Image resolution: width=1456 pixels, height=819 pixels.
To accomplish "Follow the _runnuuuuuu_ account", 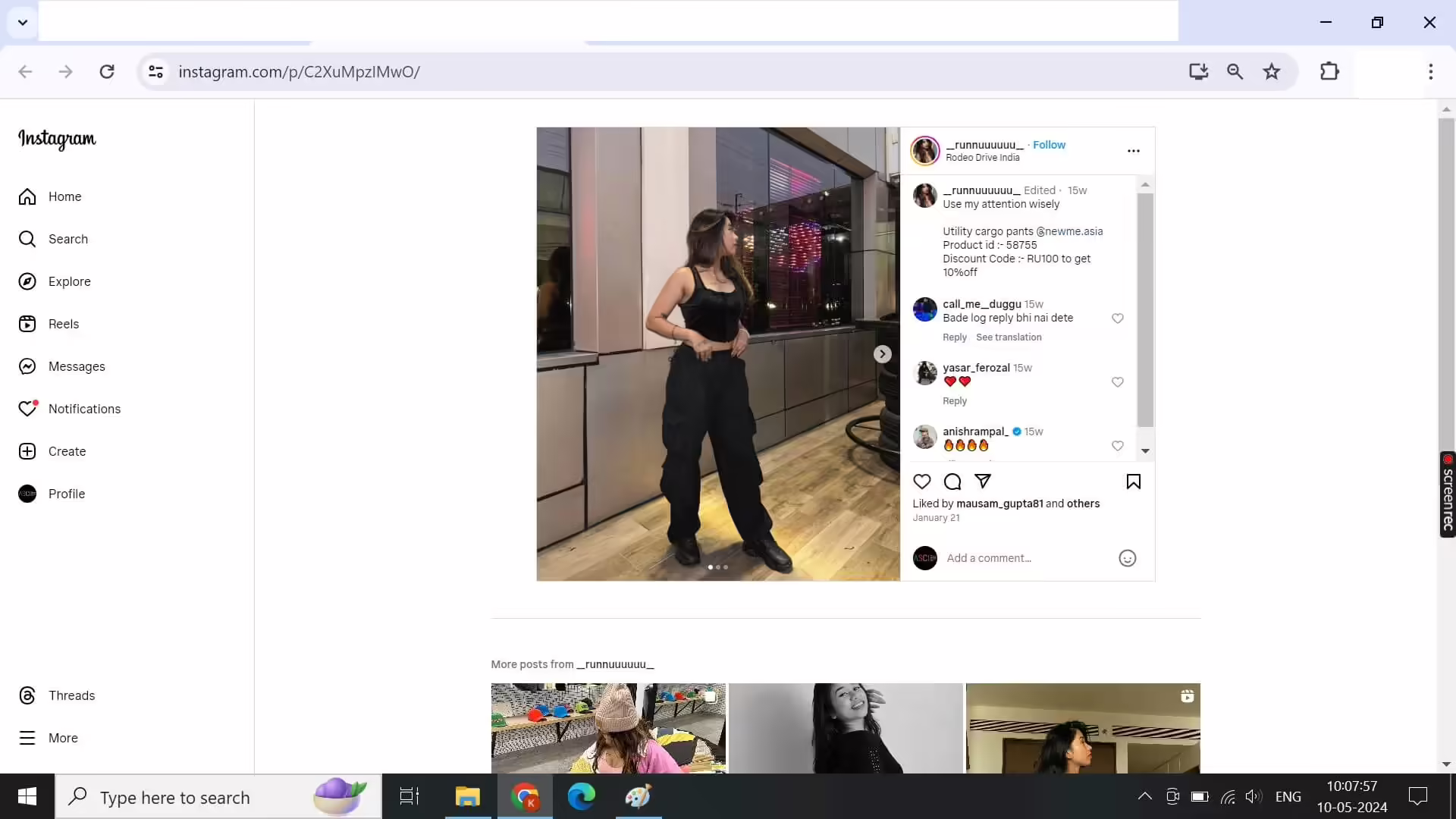I will click(1049, 145).
